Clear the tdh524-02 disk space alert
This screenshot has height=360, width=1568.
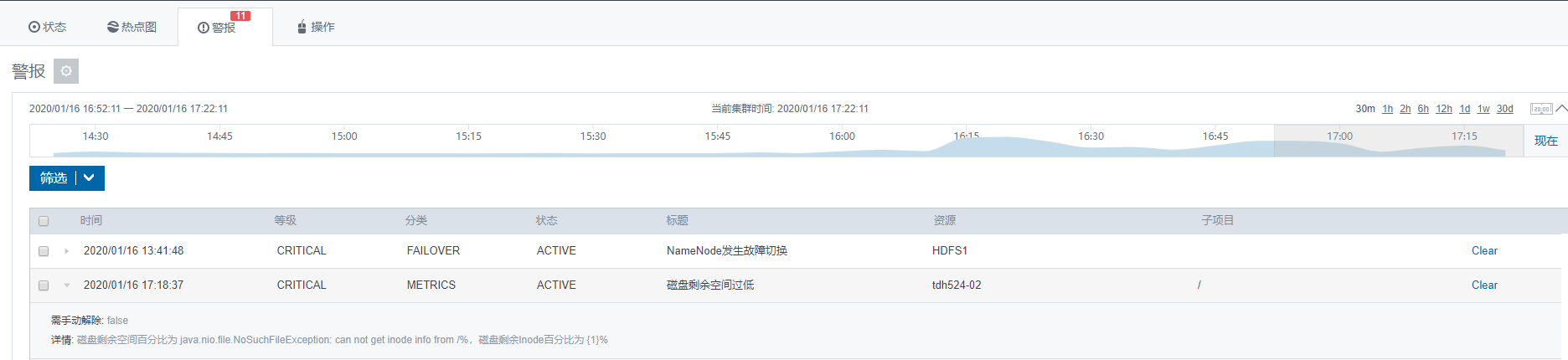1484,285
